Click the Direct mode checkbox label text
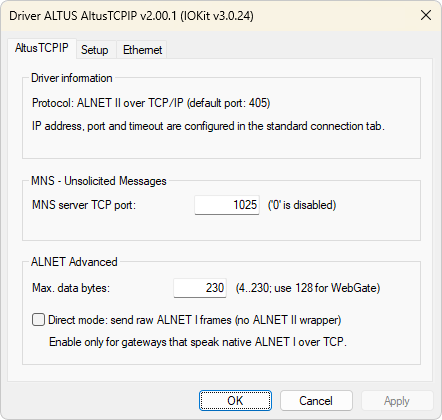The height and width of the screenshot is (420, 442). [x=195, y=320]
